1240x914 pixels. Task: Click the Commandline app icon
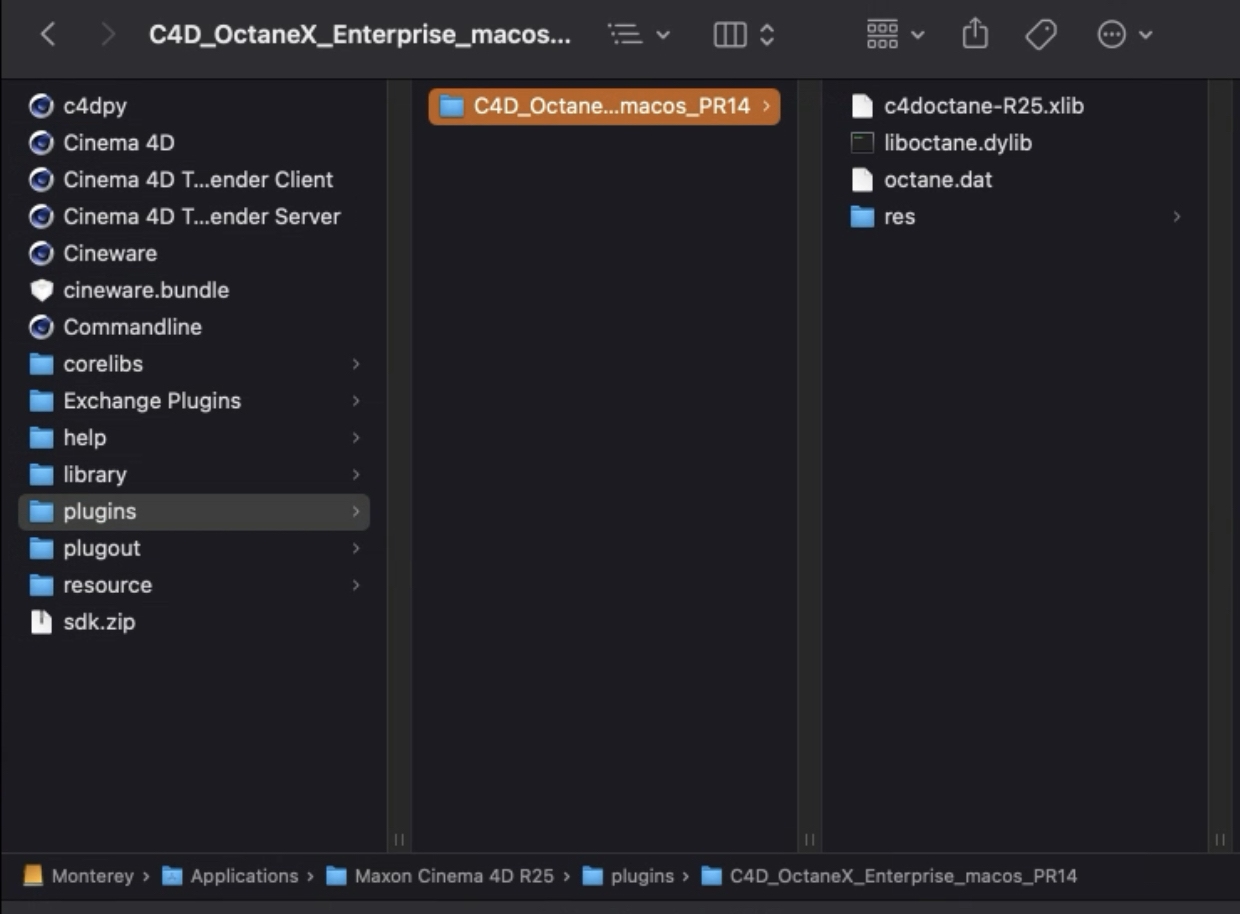coord(41,327)
